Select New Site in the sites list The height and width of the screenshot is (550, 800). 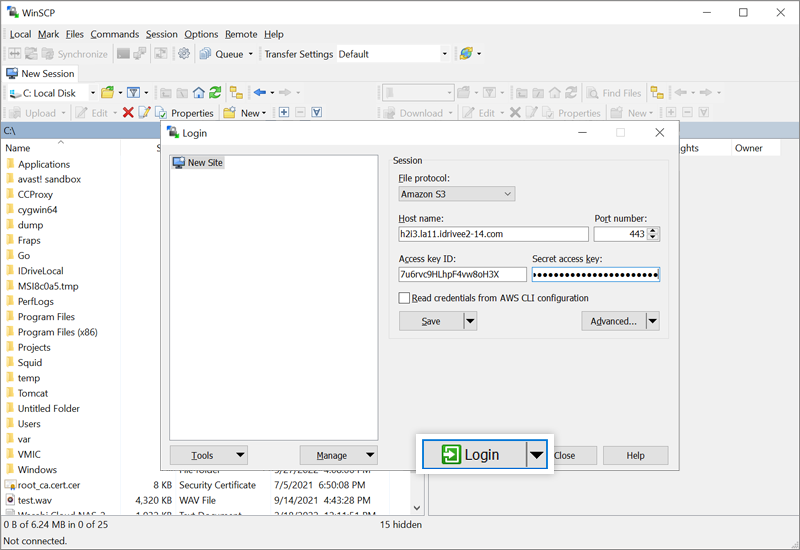(x=198, y=163)
